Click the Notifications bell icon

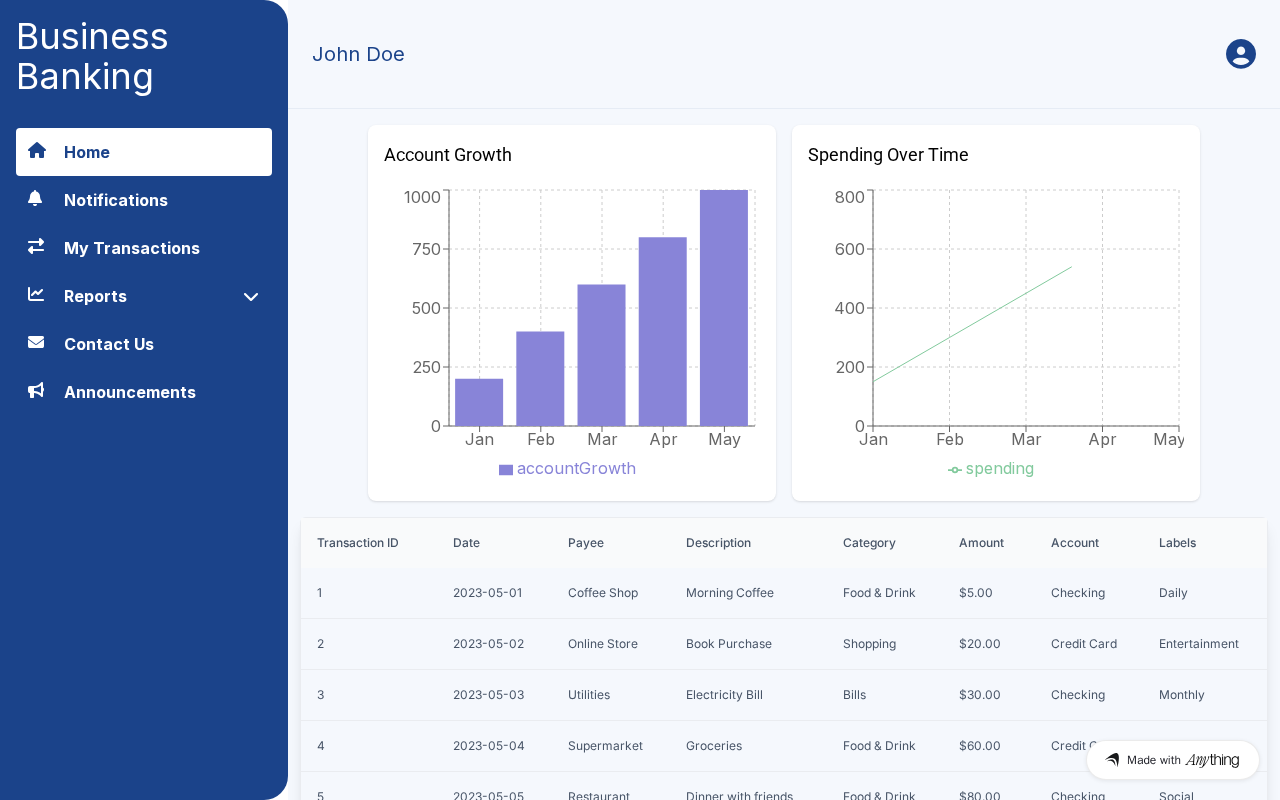pos(36,198)
